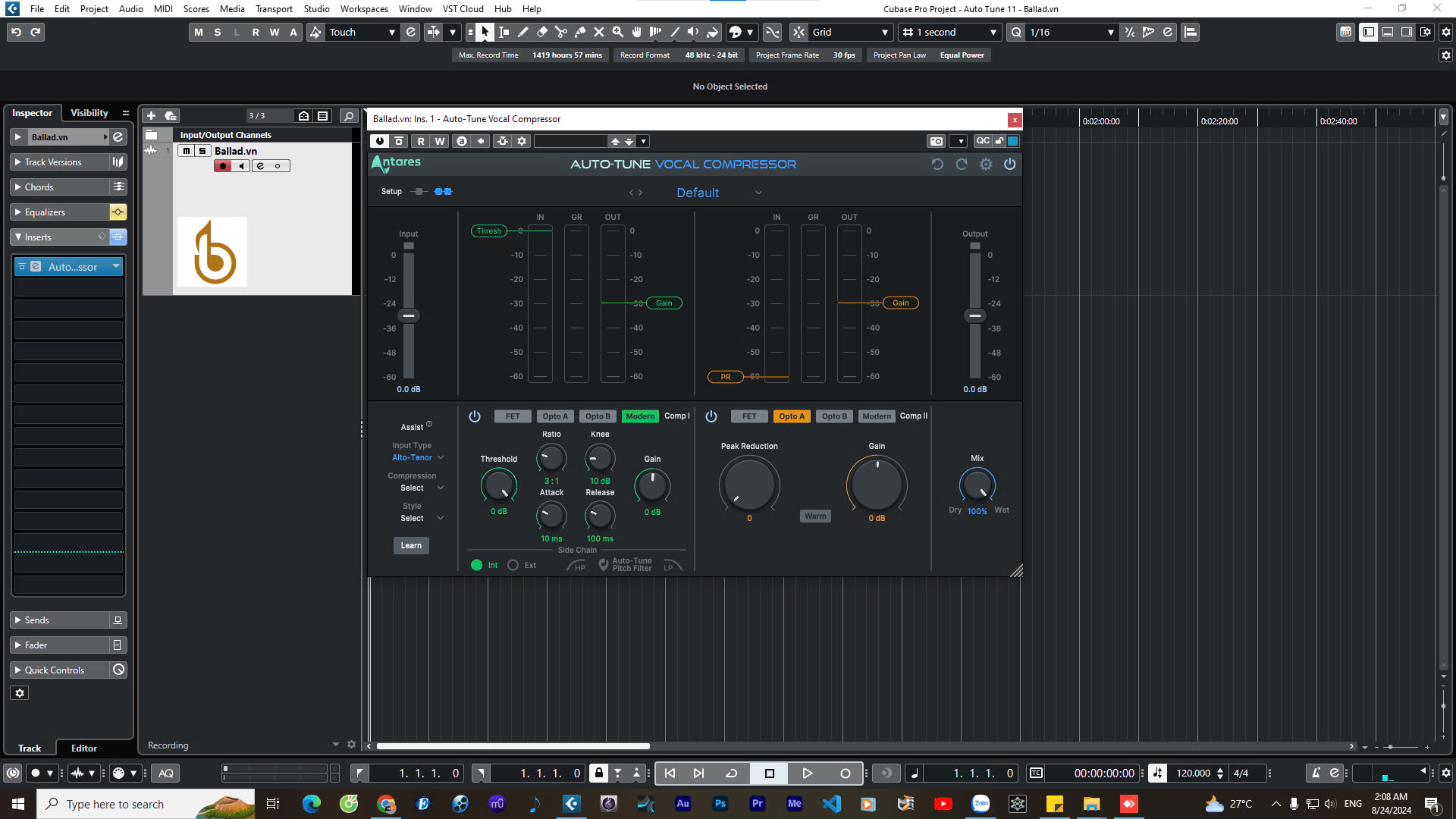Screen dimensions: 1456x819
Task: Open Auto-Tune plugin settings gear
Action: (x=986, y=164)
